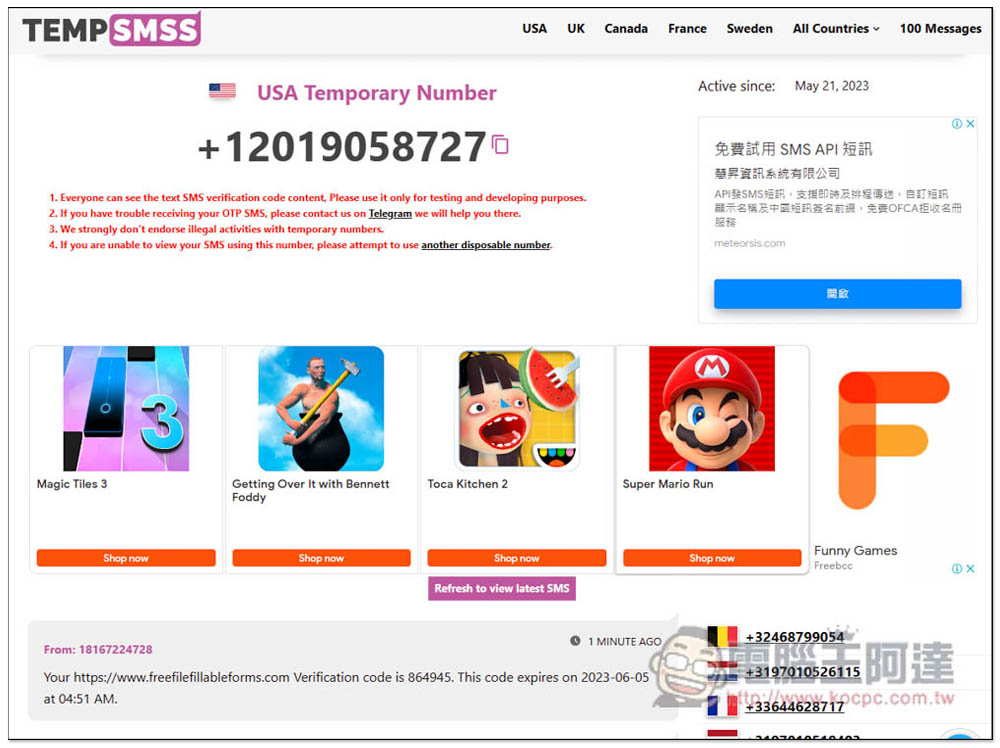The width and height of the screenshot is (1000, 748).
Task: Refresh to view latest SMS
Action: 502,588
